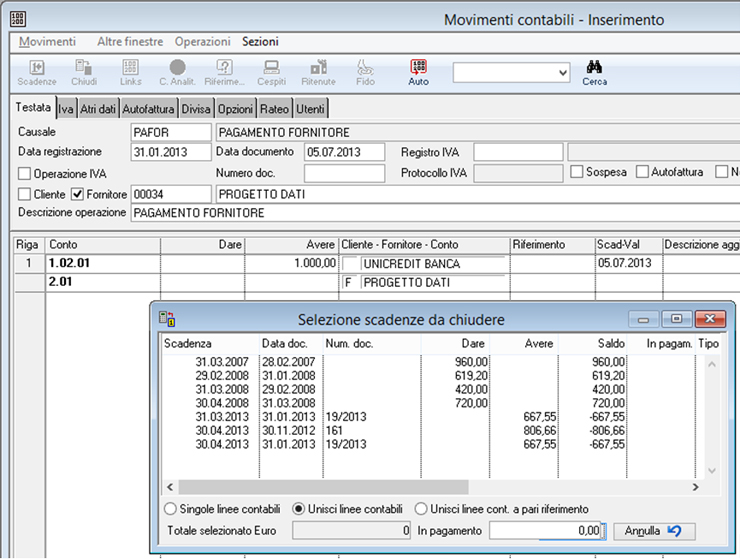Image resolution: width=740 pixels, height=559 pixels.
Task: Click the Auto toolbar icon
Action: pos(418,72)
